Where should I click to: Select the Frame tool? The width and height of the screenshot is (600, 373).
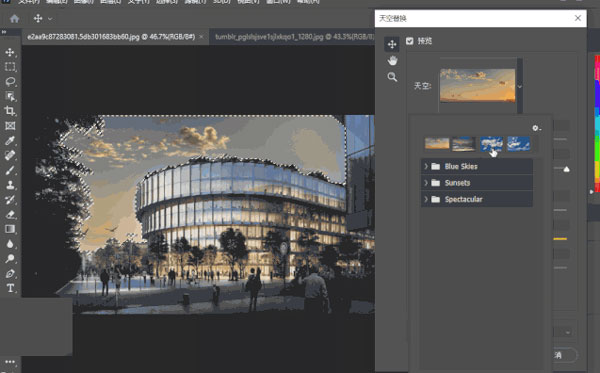coord(10,126)
